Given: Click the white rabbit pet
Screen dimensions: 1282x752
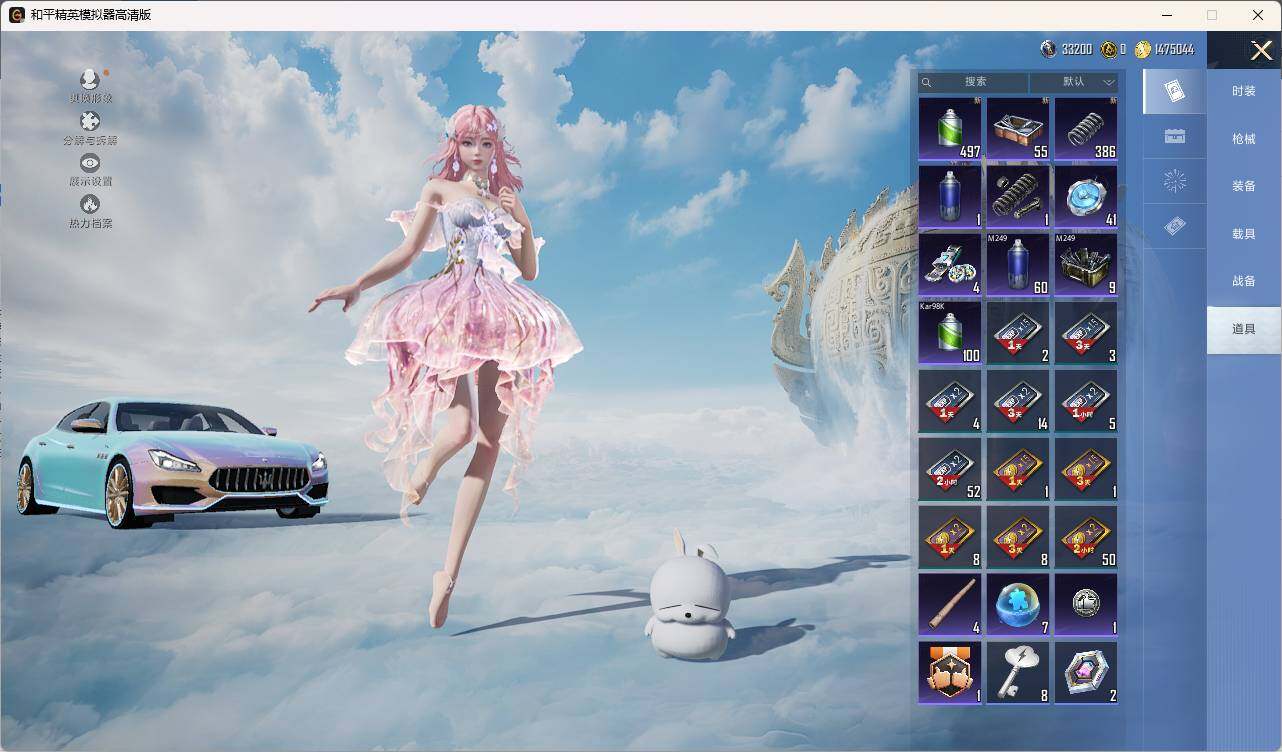Looking at the screenshot, I should pos(690,597).
